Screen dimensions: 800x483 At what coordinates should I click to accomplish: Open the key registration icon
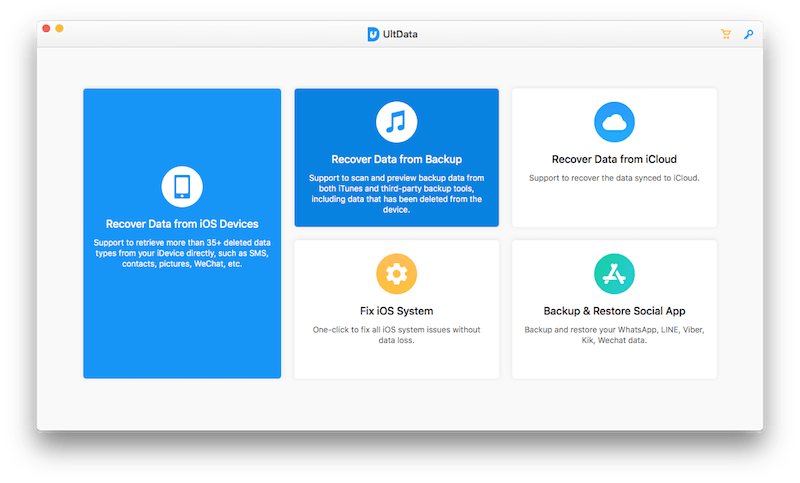(748, 34)
